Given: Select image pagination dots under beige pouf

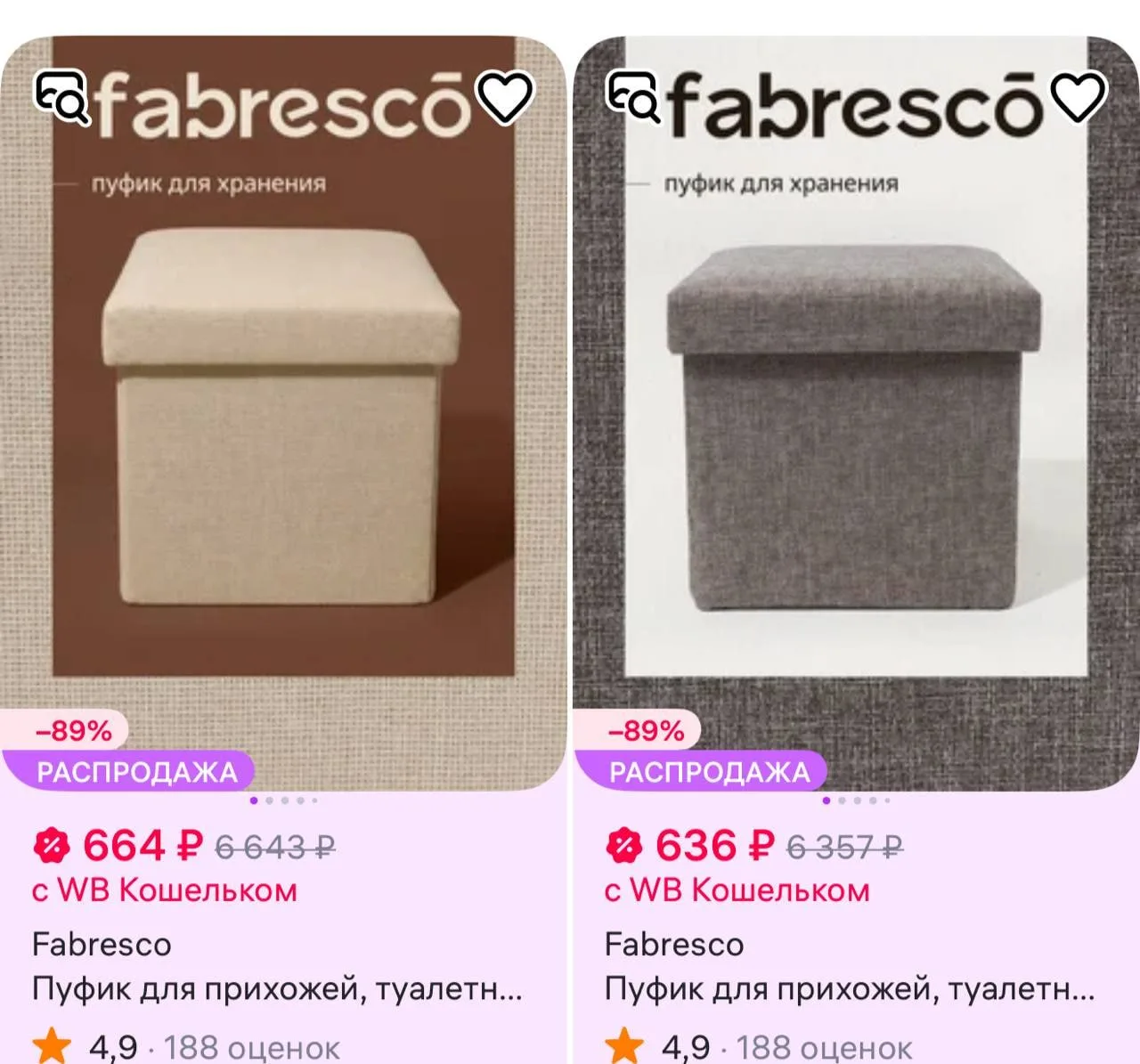Looking at the screenshot, I should (x=283, y=800).
